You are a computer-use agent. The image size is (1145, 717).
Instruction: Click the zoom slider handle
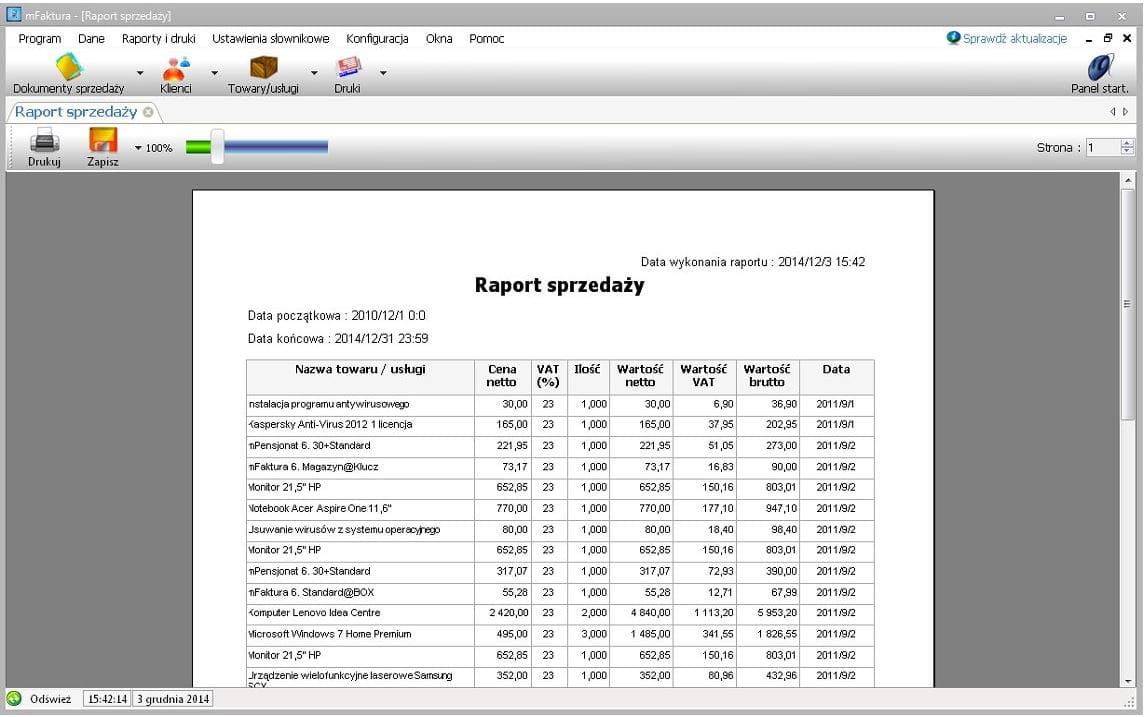[217, 147]
